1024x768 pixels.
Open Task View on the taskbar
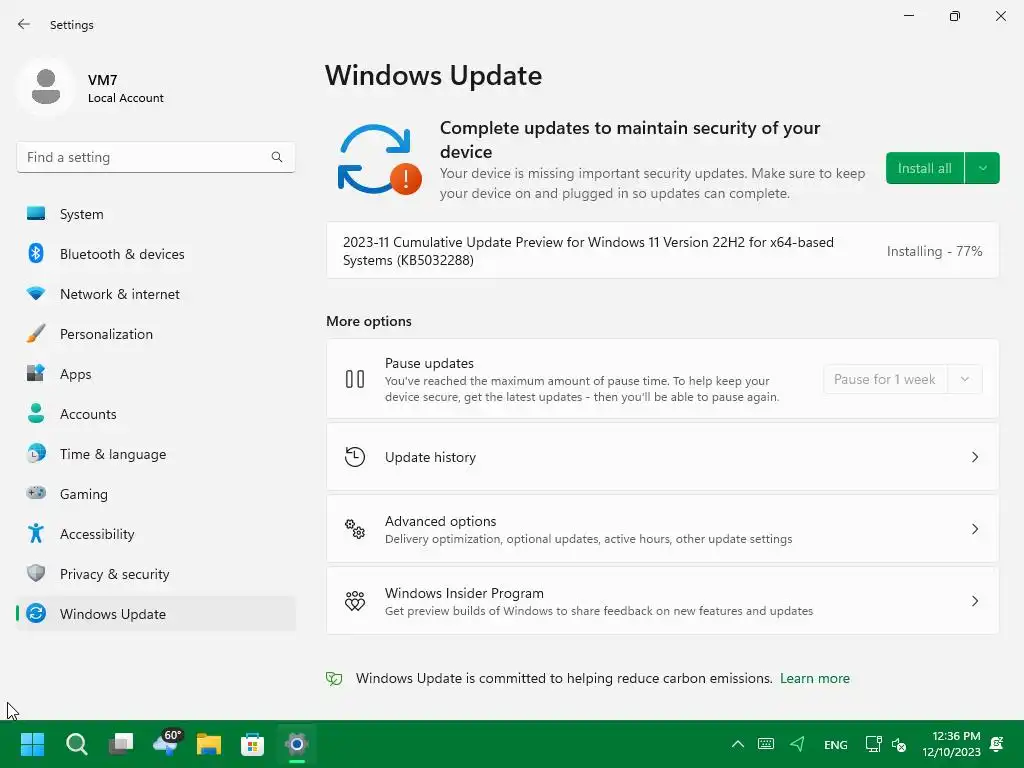121,744
